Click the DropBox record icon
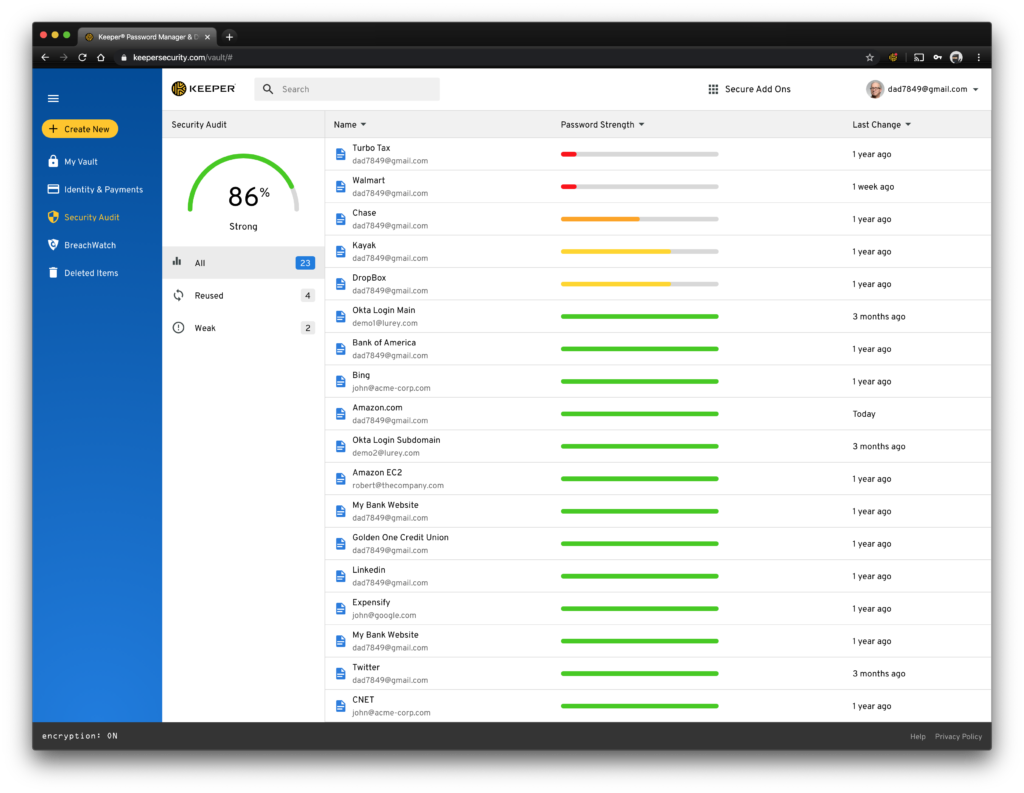Image resolution: width=1024 pixels, height=793 pixels. 340,284
